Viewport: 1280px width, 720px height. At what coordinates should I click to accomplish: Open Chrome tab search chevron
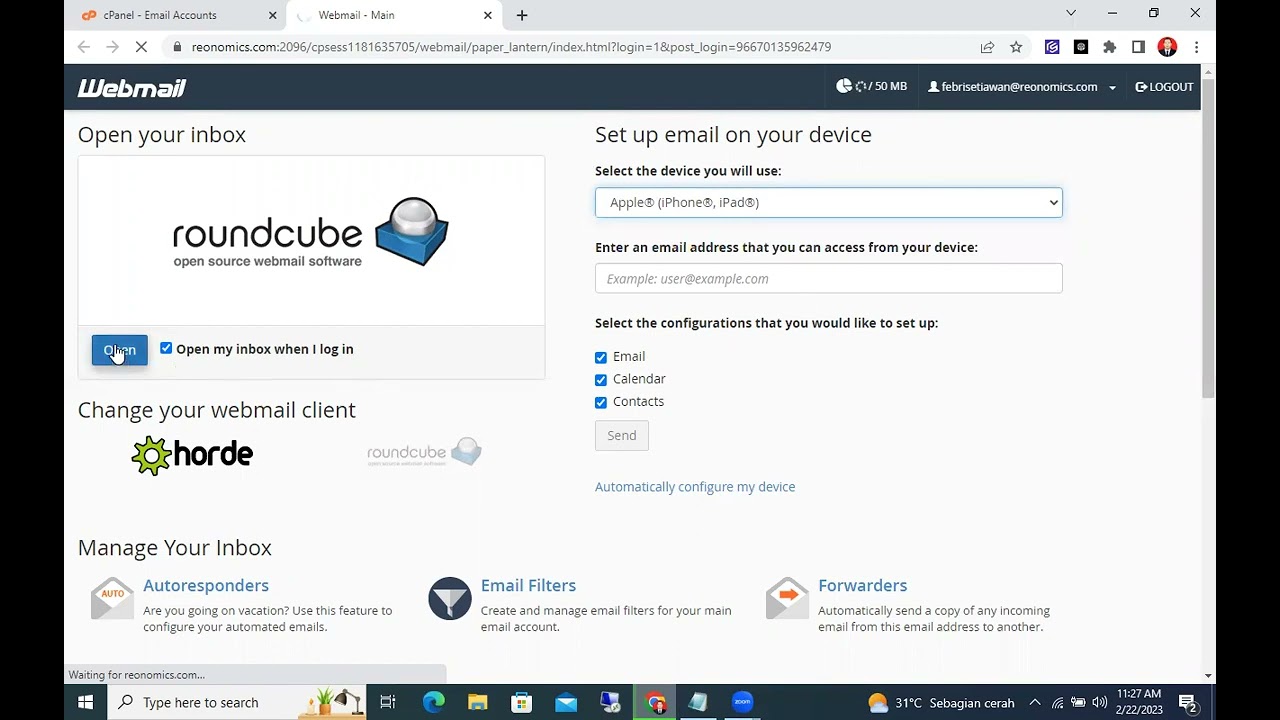(1071, 13)
